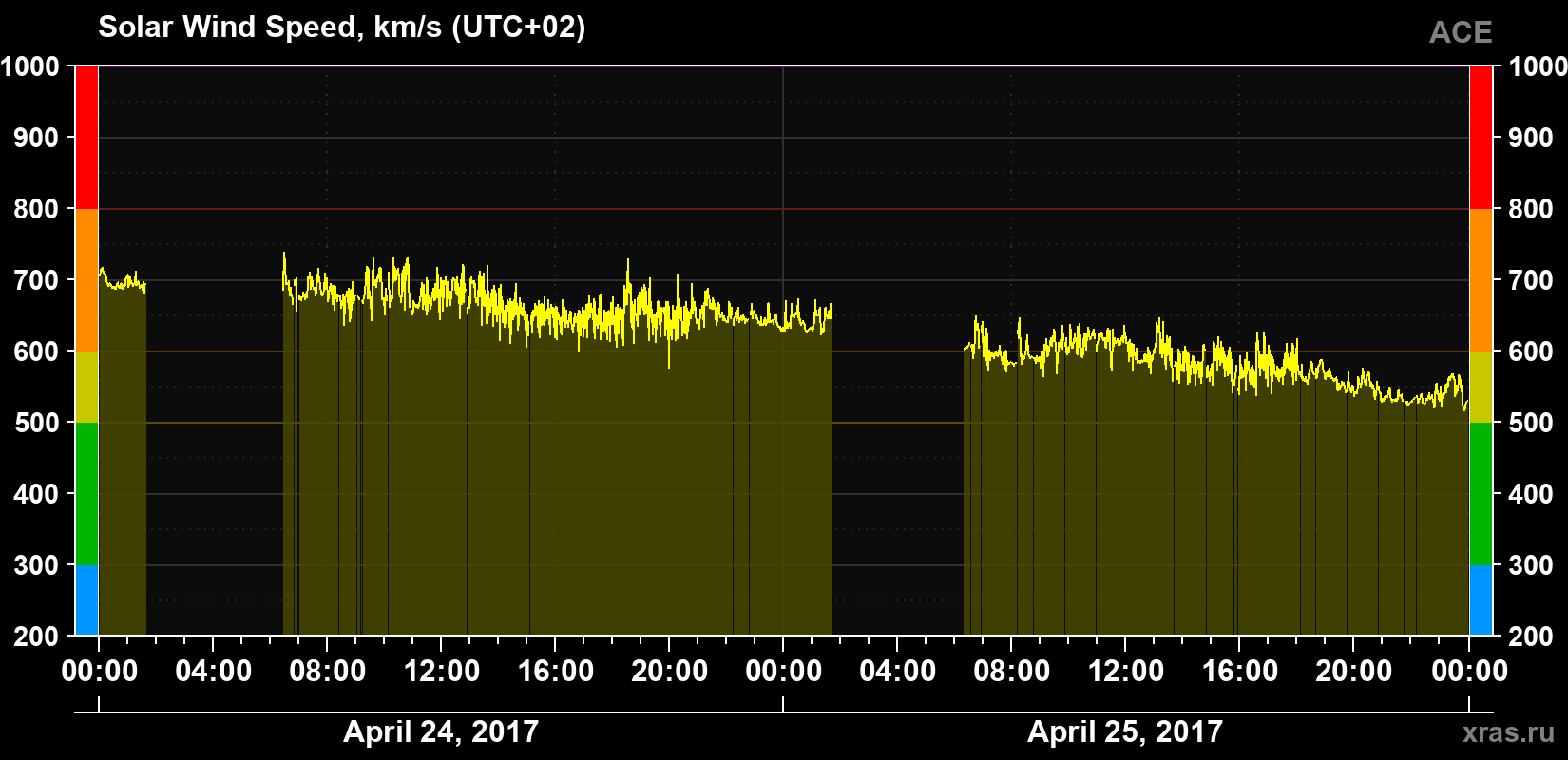Image resolution: width=1568 pixels, height=760 pixels.
Task: Select the April 24, 2017 date label
Action: [441, 731]
